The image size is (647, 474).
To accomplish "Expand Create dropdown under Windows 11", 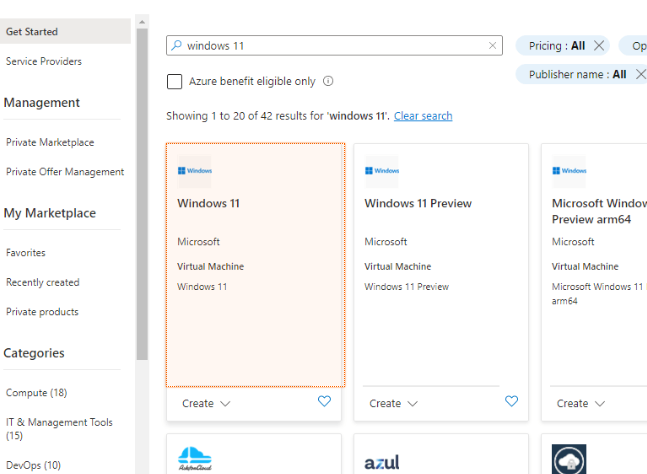I will (207, 404).
